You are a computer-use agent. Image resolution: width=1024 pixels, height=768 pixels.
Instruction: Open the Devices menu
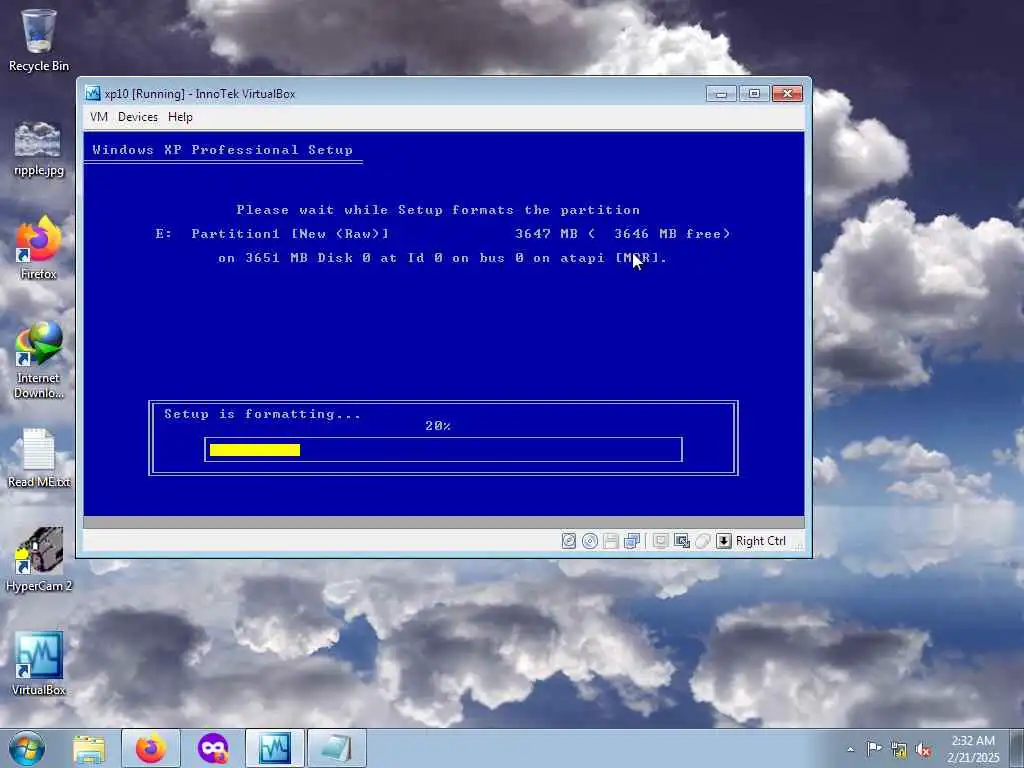(138, 117)
